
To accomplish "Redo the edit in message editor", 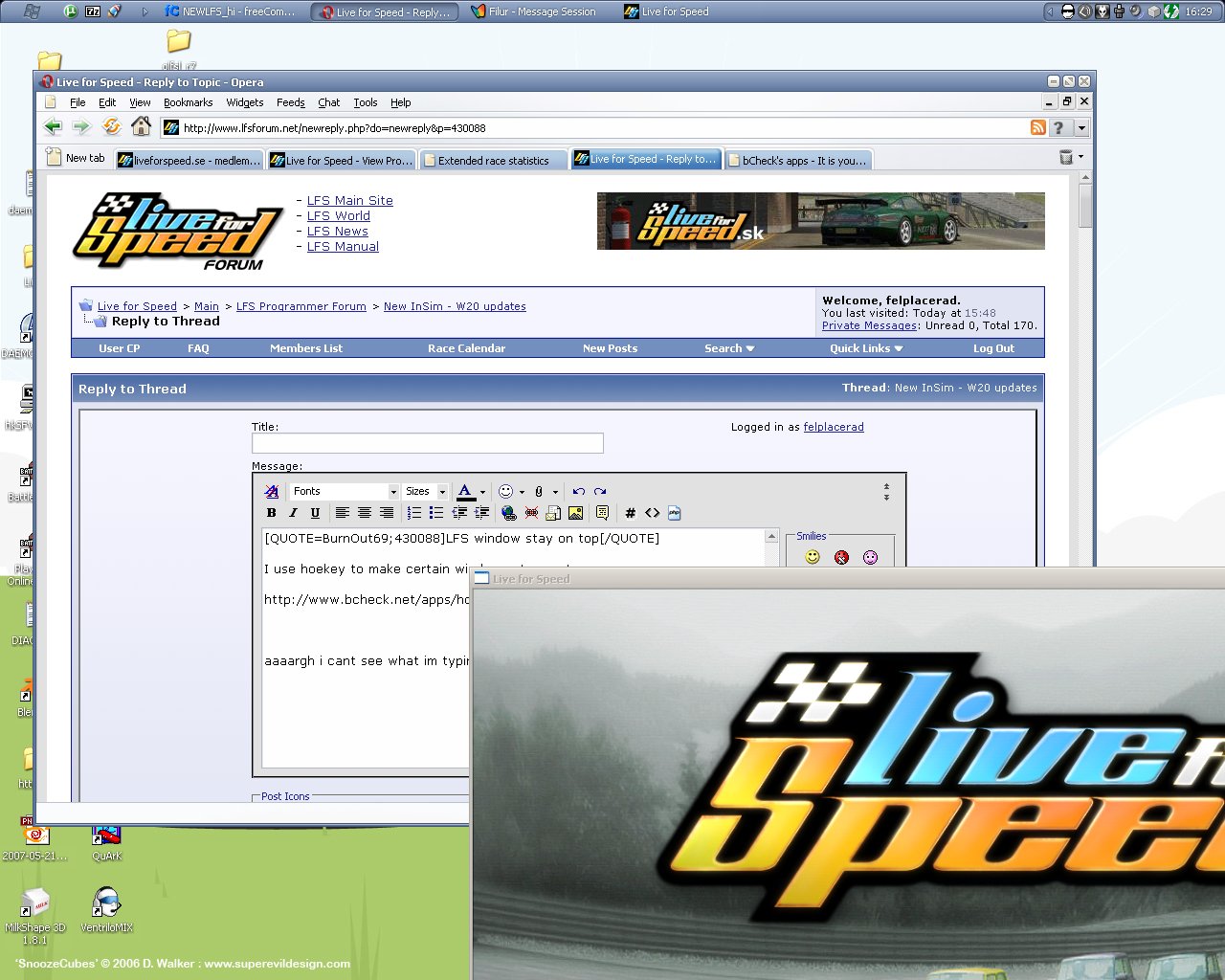I will (x=600, y=491).
